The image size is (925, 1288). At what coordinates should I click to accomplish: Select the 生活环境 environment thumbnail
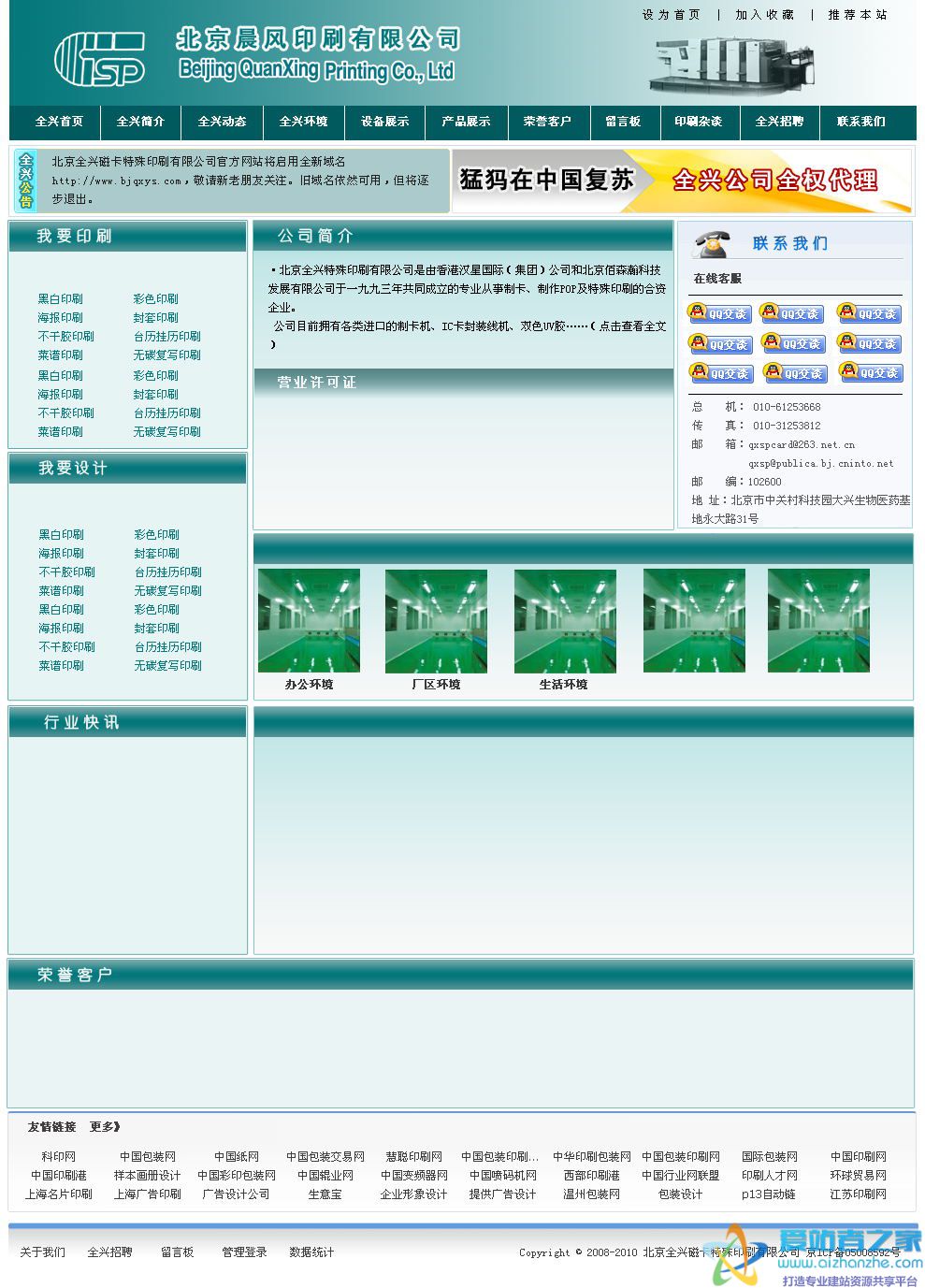(x=564, y=621)
